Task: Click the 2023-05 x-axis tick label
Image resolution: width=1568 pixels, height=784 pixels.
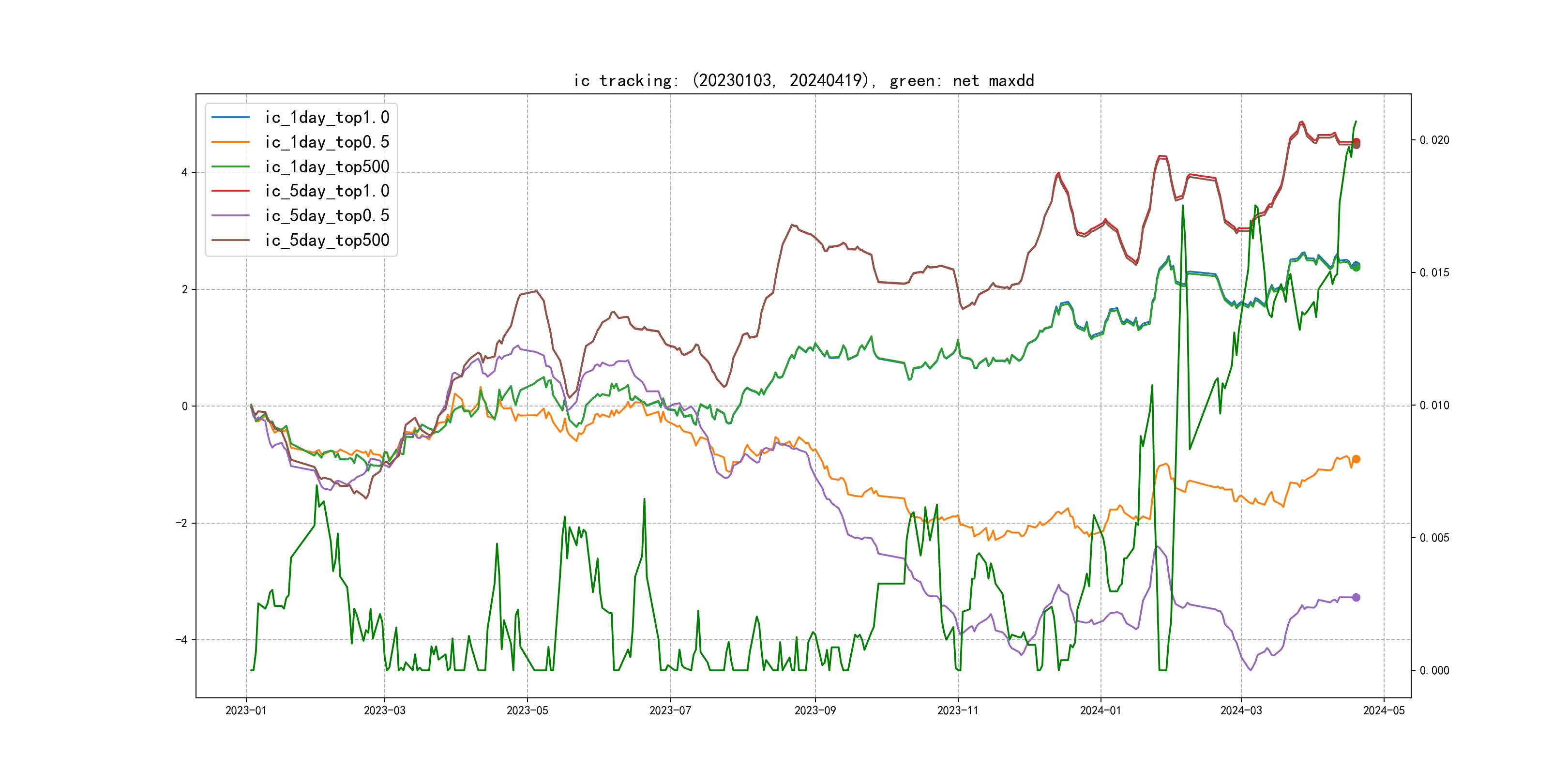Action: pyautogui.click(x=527, y=710)
